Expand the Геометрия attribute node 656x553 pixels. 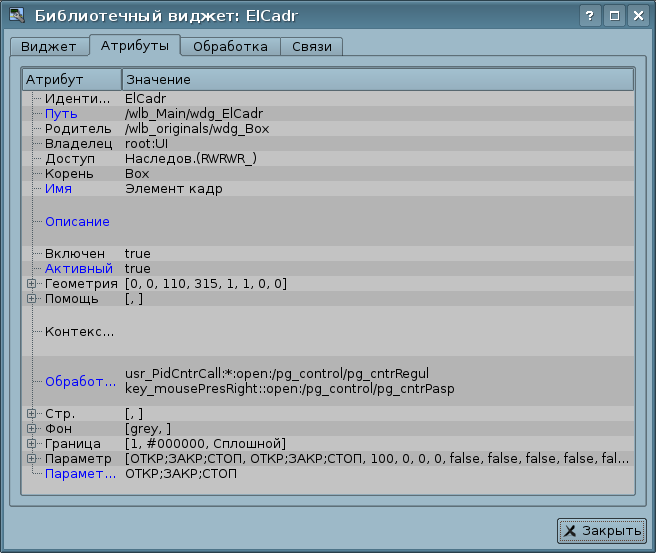(32, 284)
